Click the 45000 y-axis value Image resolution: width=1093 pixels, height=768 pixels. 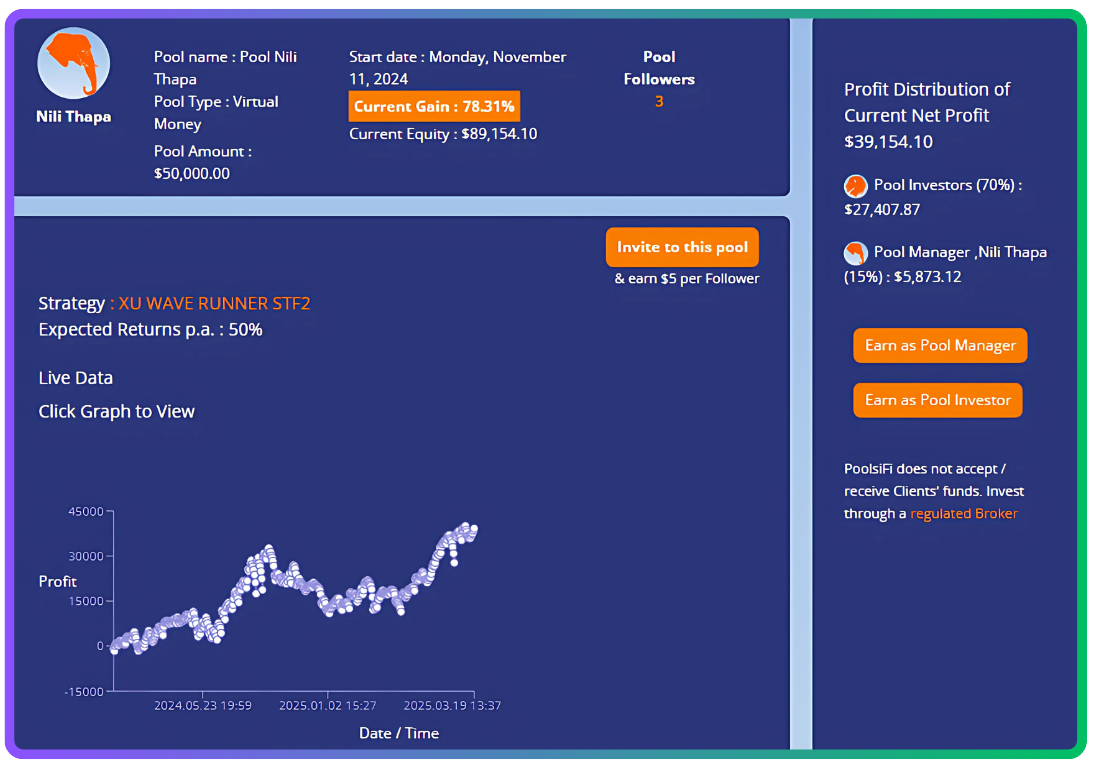[x=86, y=512]
